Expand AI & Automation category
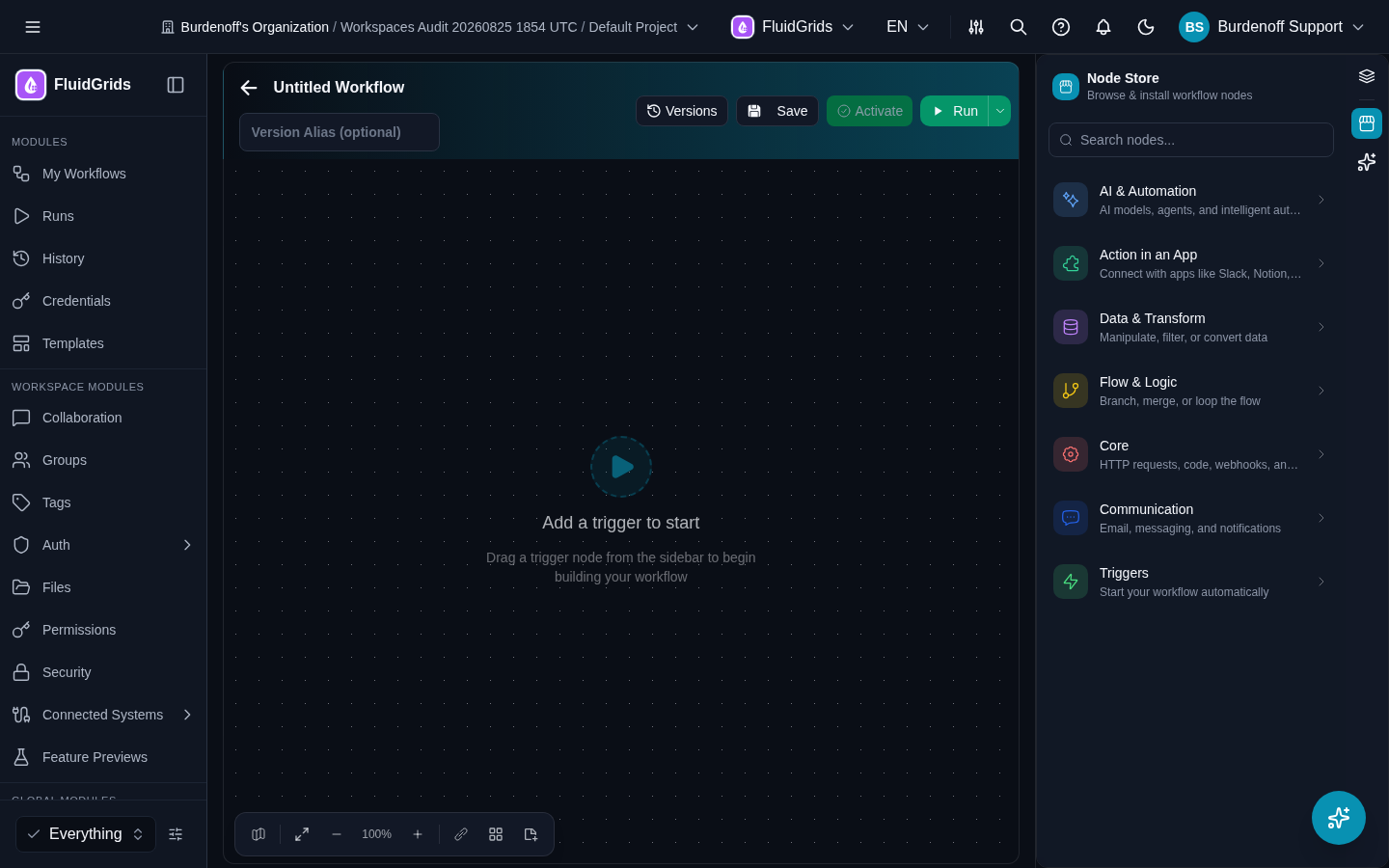This screenshot has width=1389, height=868. pyautogui.click(x=1191, y=200)
